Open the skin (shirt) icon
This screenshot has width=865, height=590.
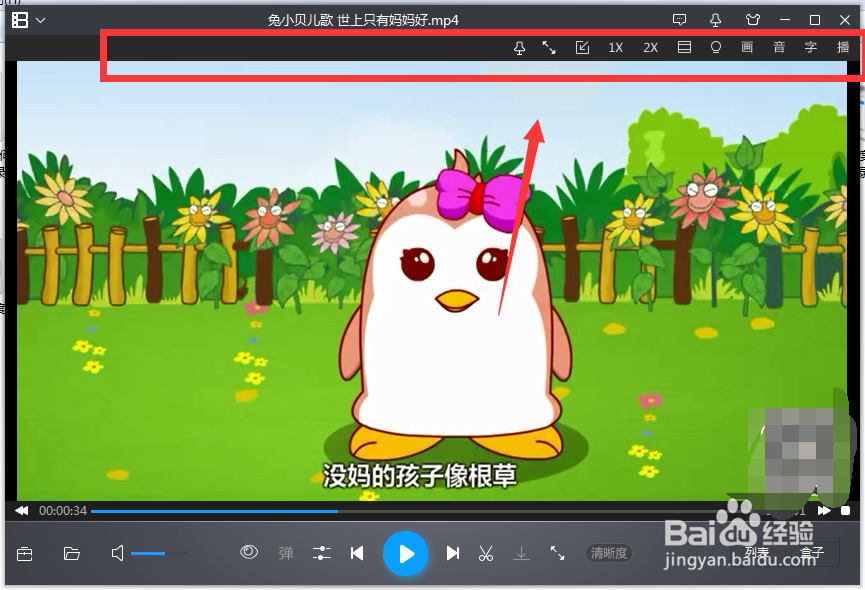coord(753,20)
